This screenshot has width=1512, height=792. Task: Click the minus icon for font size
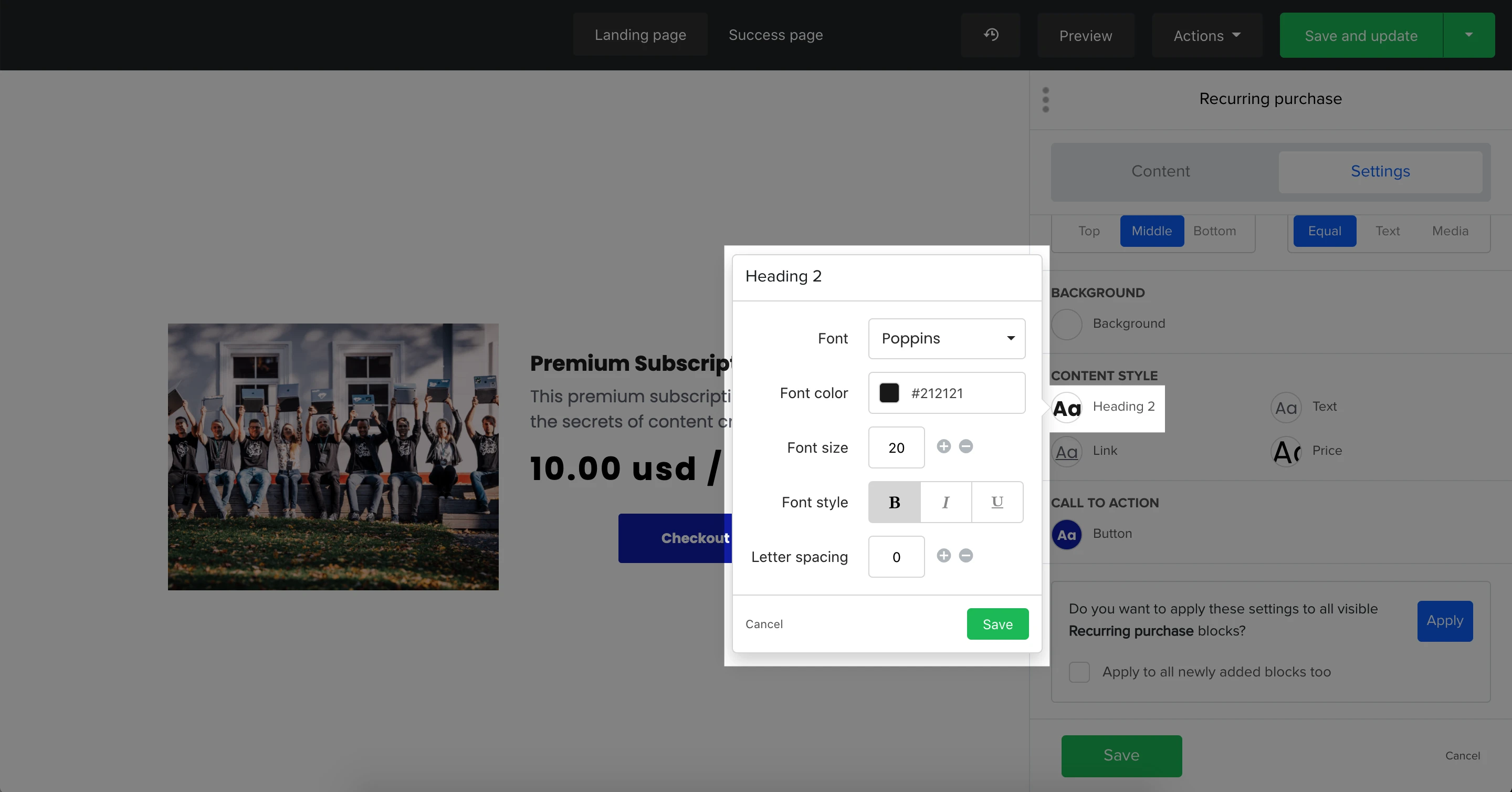coord(965,446)
